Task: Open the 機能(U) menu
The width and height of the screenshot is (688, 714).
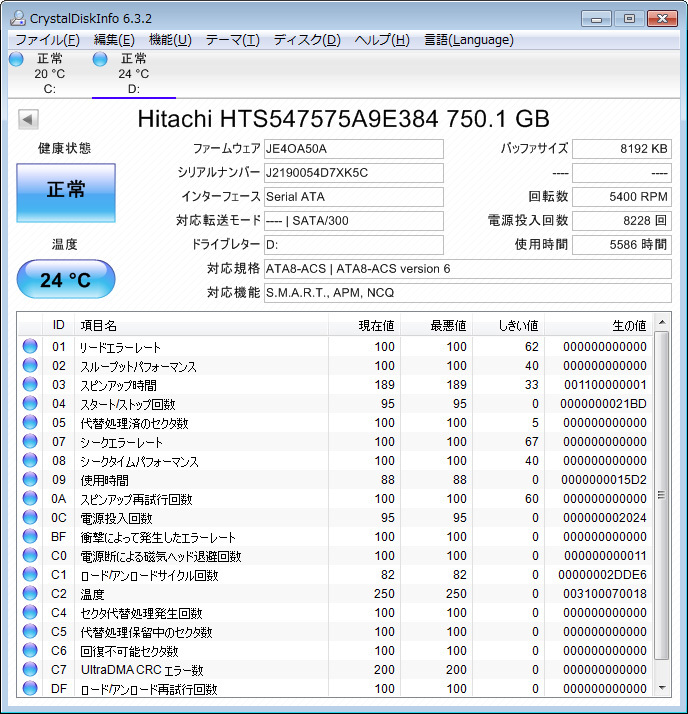Action: click(170, 40)
